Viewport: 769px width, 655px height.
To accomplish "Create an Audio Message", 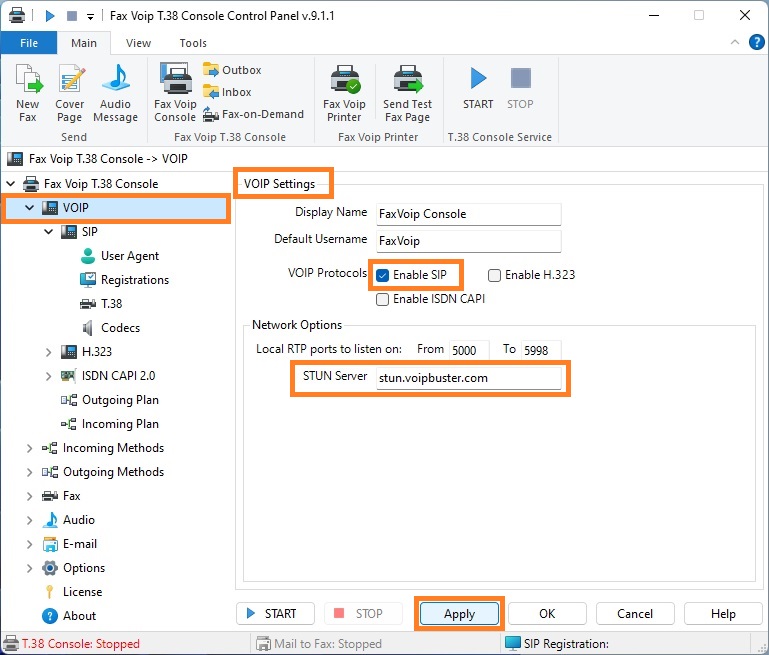I will pyautogui.click(x=116, y=93).
